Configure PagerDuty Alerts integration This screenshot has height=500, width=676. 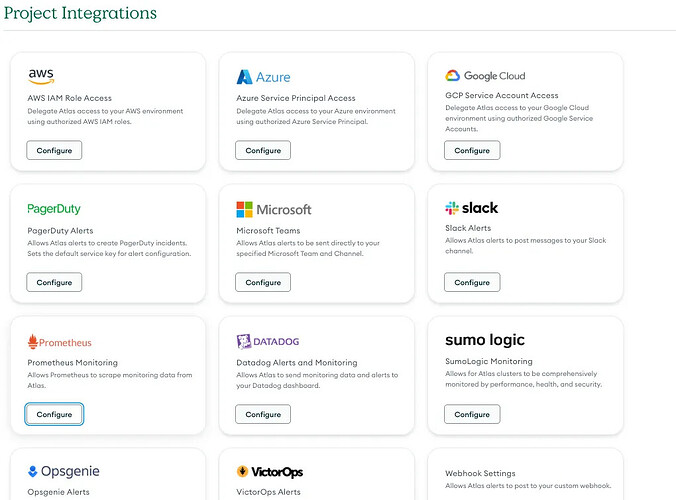click(54, 282)
